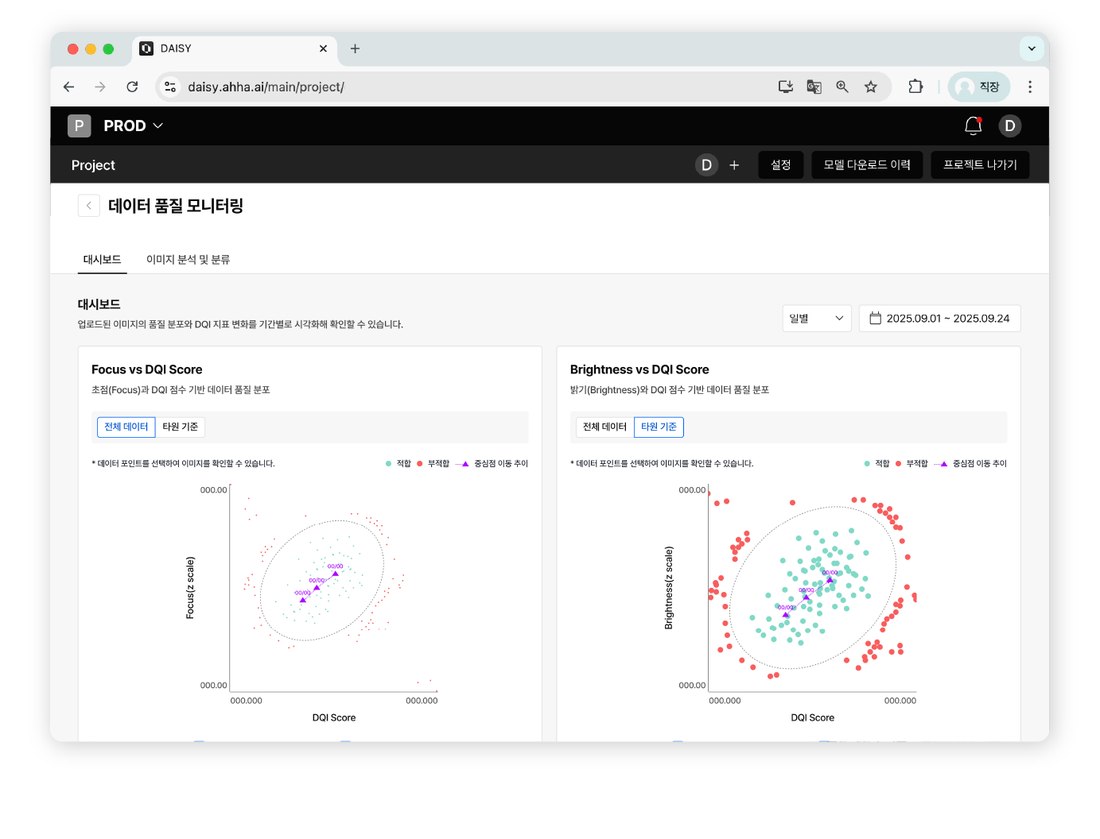Open the Chrome three-dot menu

tap(1030, 87)
